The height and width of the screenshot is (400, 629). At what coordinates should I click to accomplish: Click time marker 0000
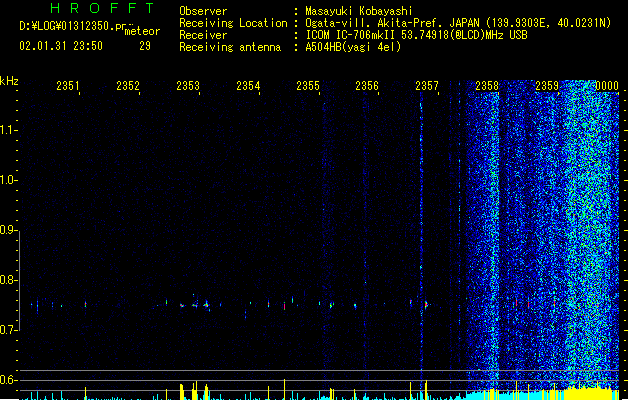[607, 86]
